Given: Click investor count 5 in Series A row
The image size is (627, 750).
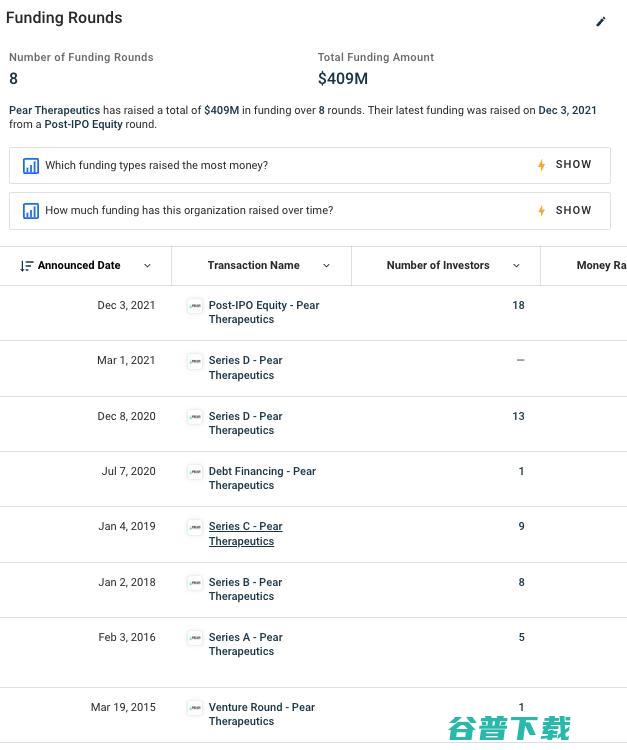Looking at the screenshot, I should (x=521, y=638).
